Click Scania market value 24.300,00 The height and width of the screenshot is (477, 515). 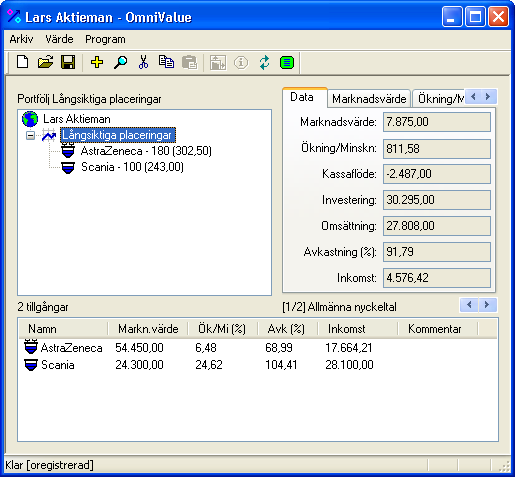pyautogui.click(x=139, y=365)
